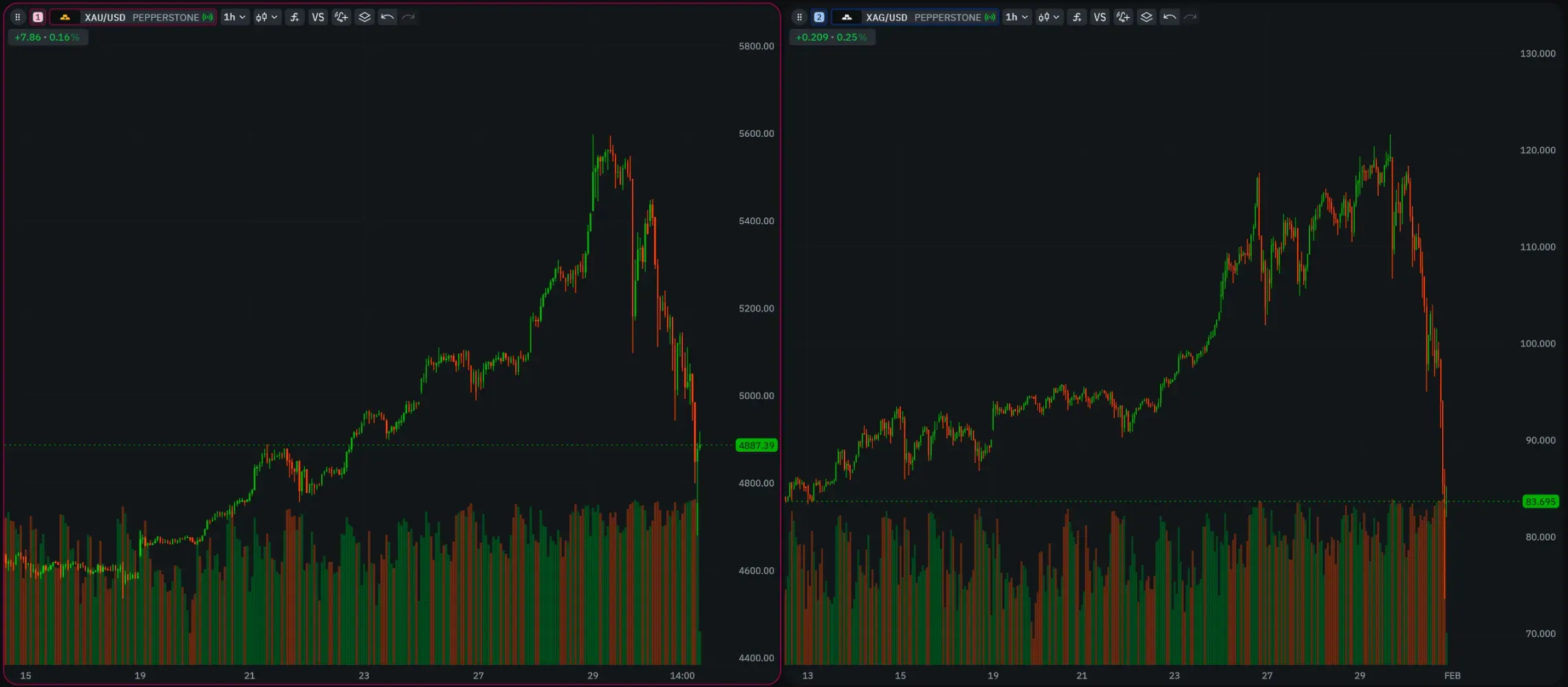The width and height of the screenshot is (1568, 687).
Task: Open layers on the XAG/USD chart
Action: click(x=1146, y=17)
